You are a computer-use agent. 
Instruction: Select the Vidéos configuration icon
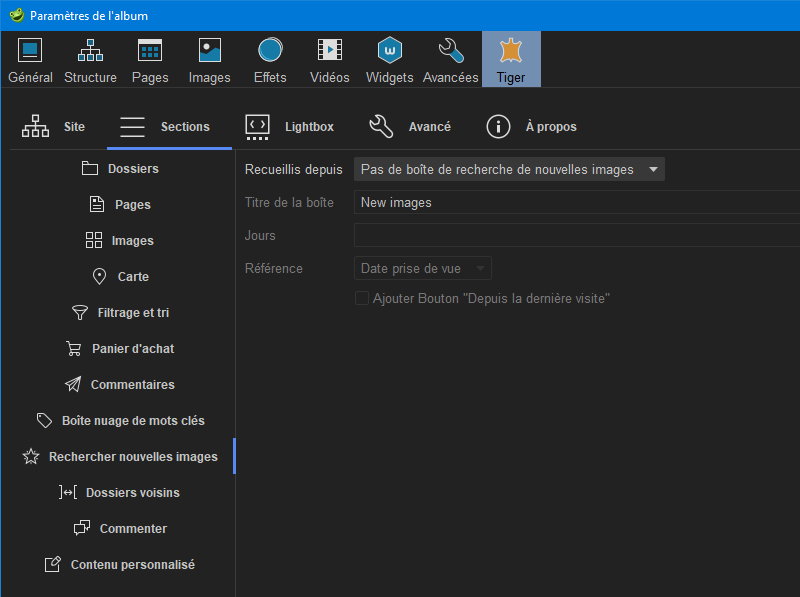329,58
